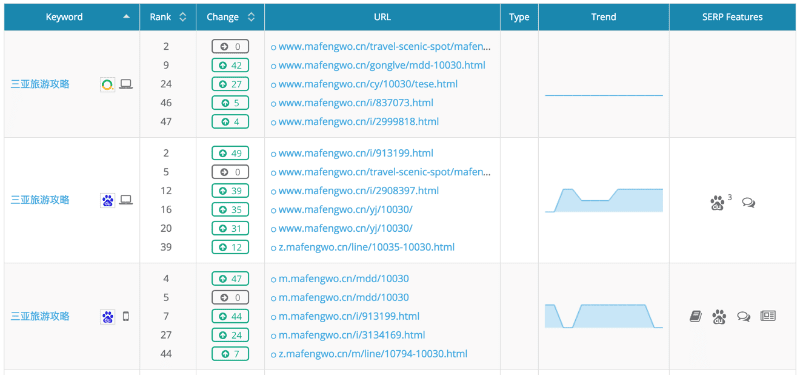Open m.mafengwo.cn/i/913199.html link
The width and height of the screenshot is (800, 375).
coord(349,316)
